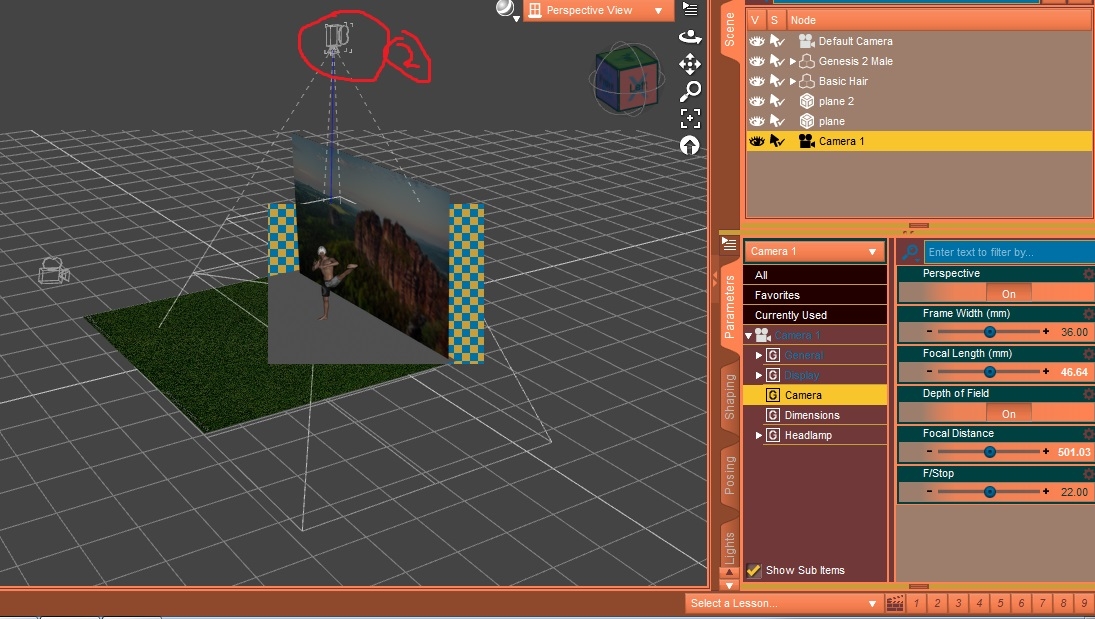Expand the Headlamp parameter group
Image resolution: width=1095 pixels, height=619 pixels.
758,435
